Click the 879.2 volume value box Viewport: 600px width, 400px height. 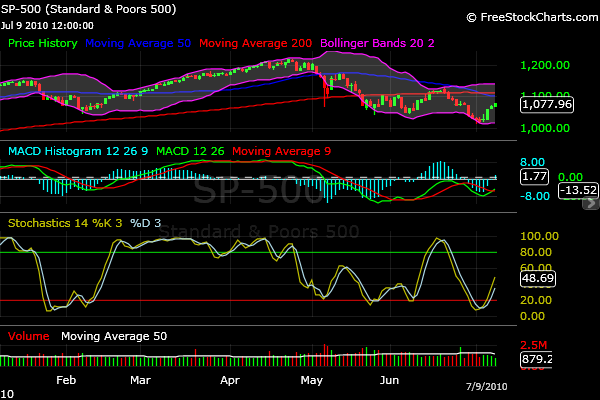536,359
